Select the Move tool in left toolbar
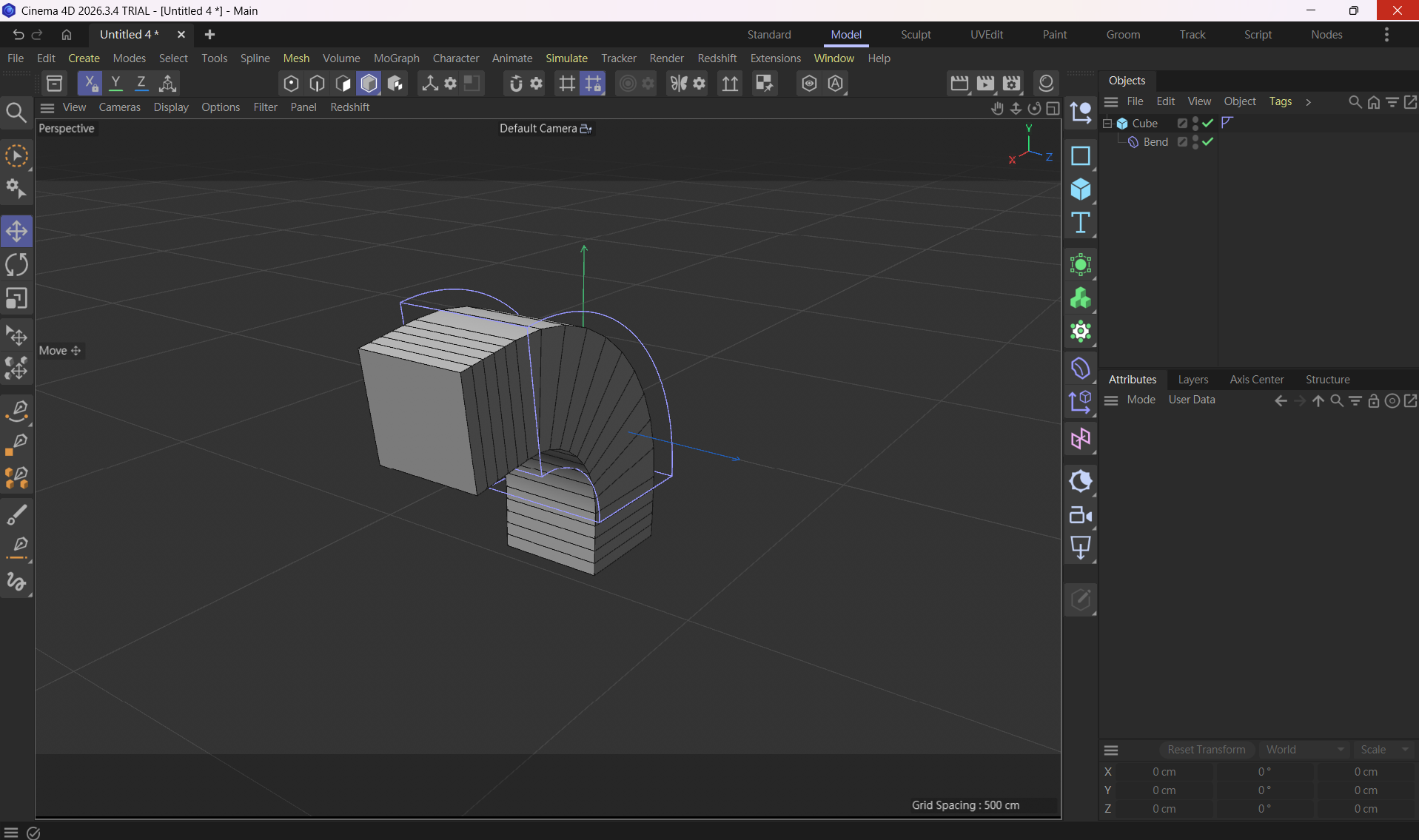1419x840 pixels. click(x=16, y=232)
